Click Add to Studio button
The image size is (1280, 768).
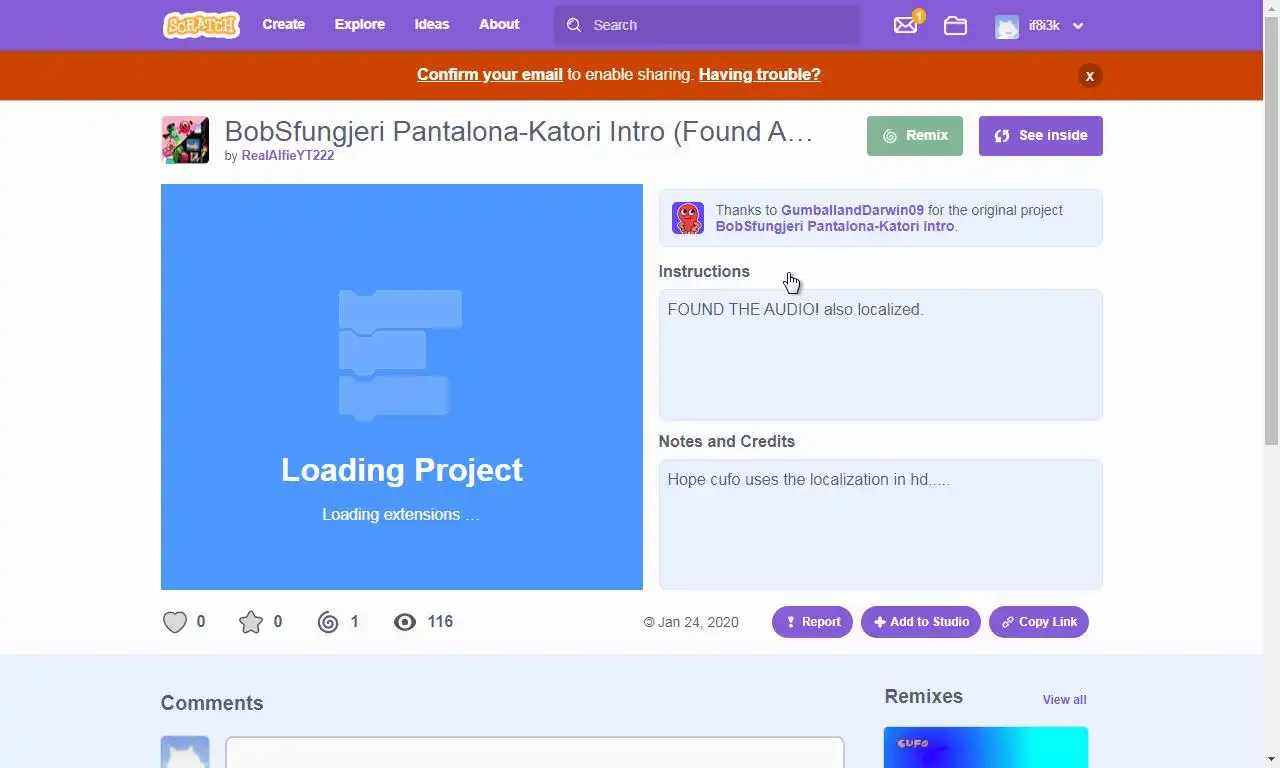click(921, 622)
